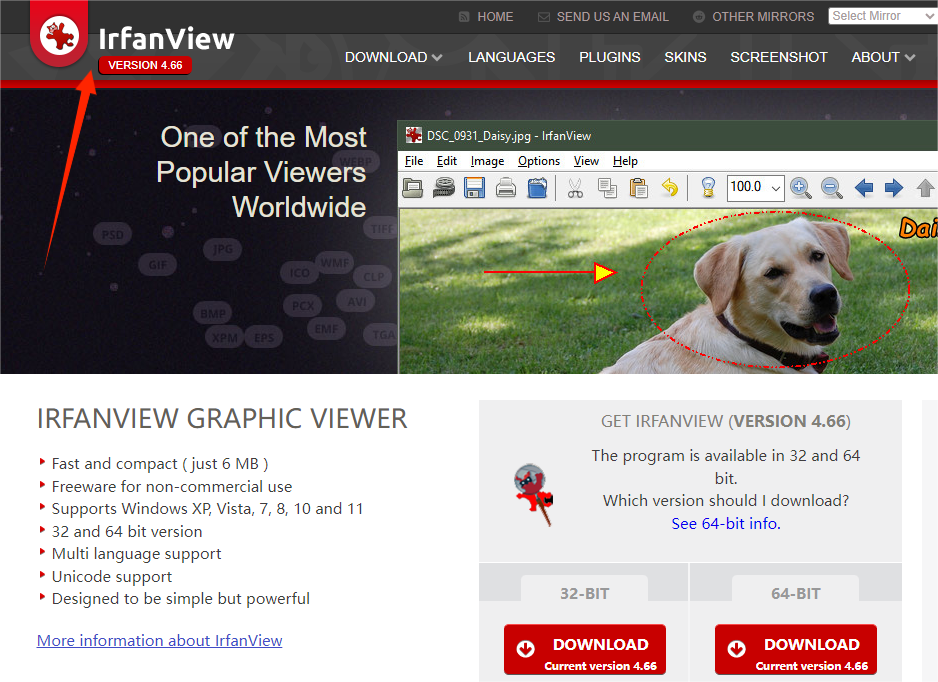Viewport: 938px width, 682px height.
Task: Open SCREENSHOT in the navigation bar
Action: click(x=778, y=57)
